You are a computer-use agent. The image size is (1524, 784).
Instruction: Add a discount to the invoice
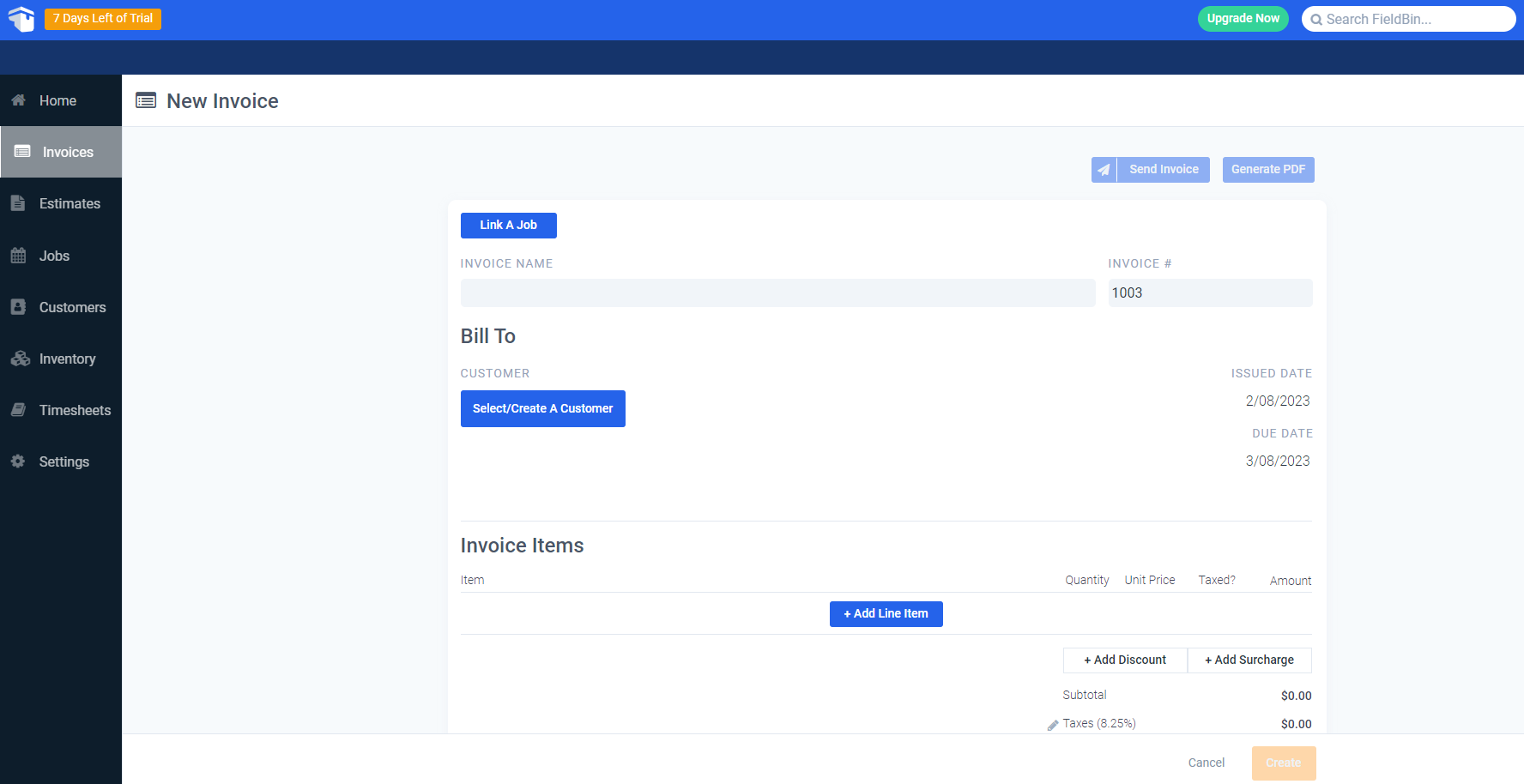pyautogui.click(x=1125, y=660)
